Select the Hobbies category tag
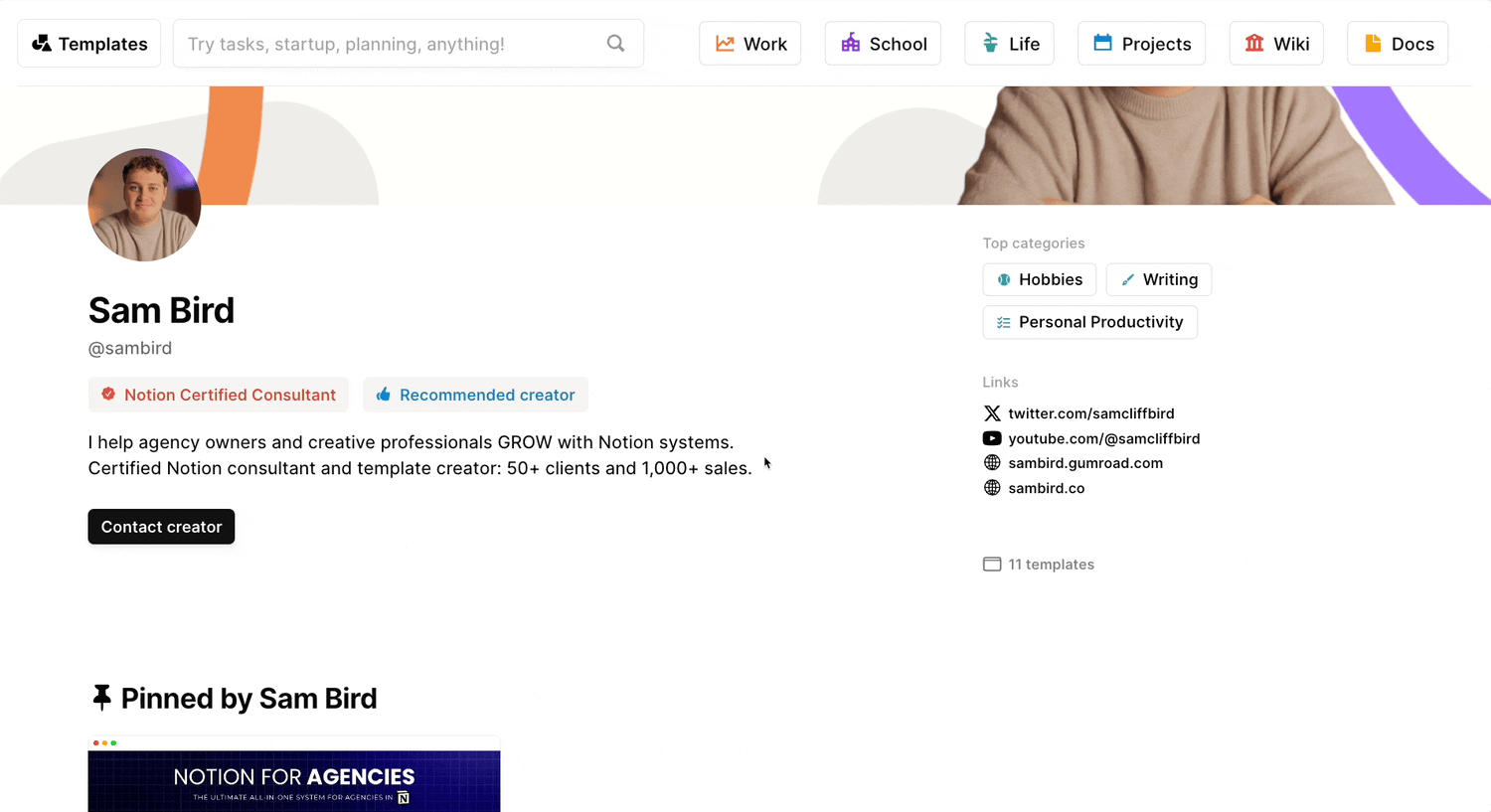The width and height of the screenshot is (1491, 812). (x=1039, y=279)
